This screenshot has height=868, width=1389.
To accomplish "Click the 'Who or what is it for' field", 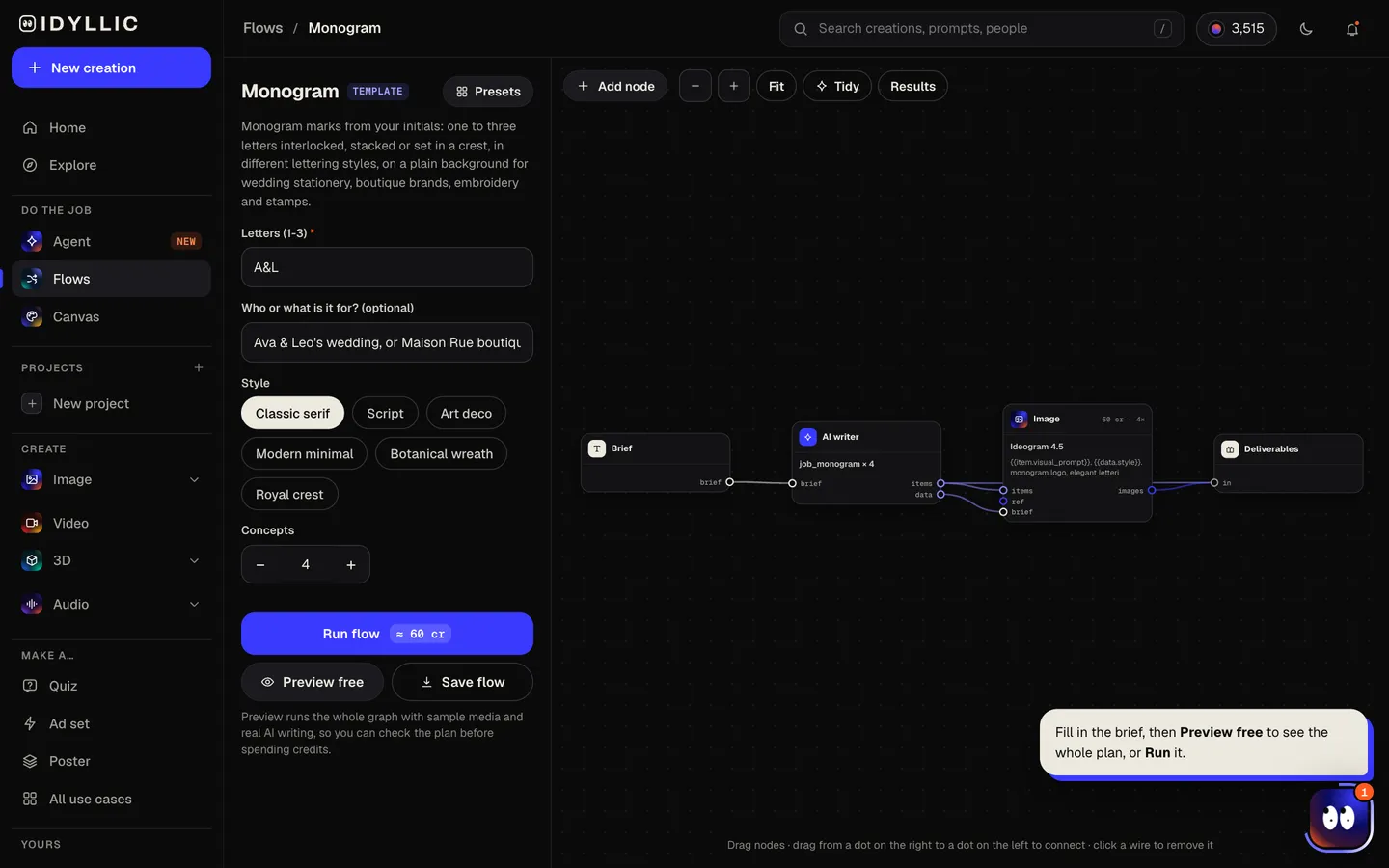I will [387, 342].
